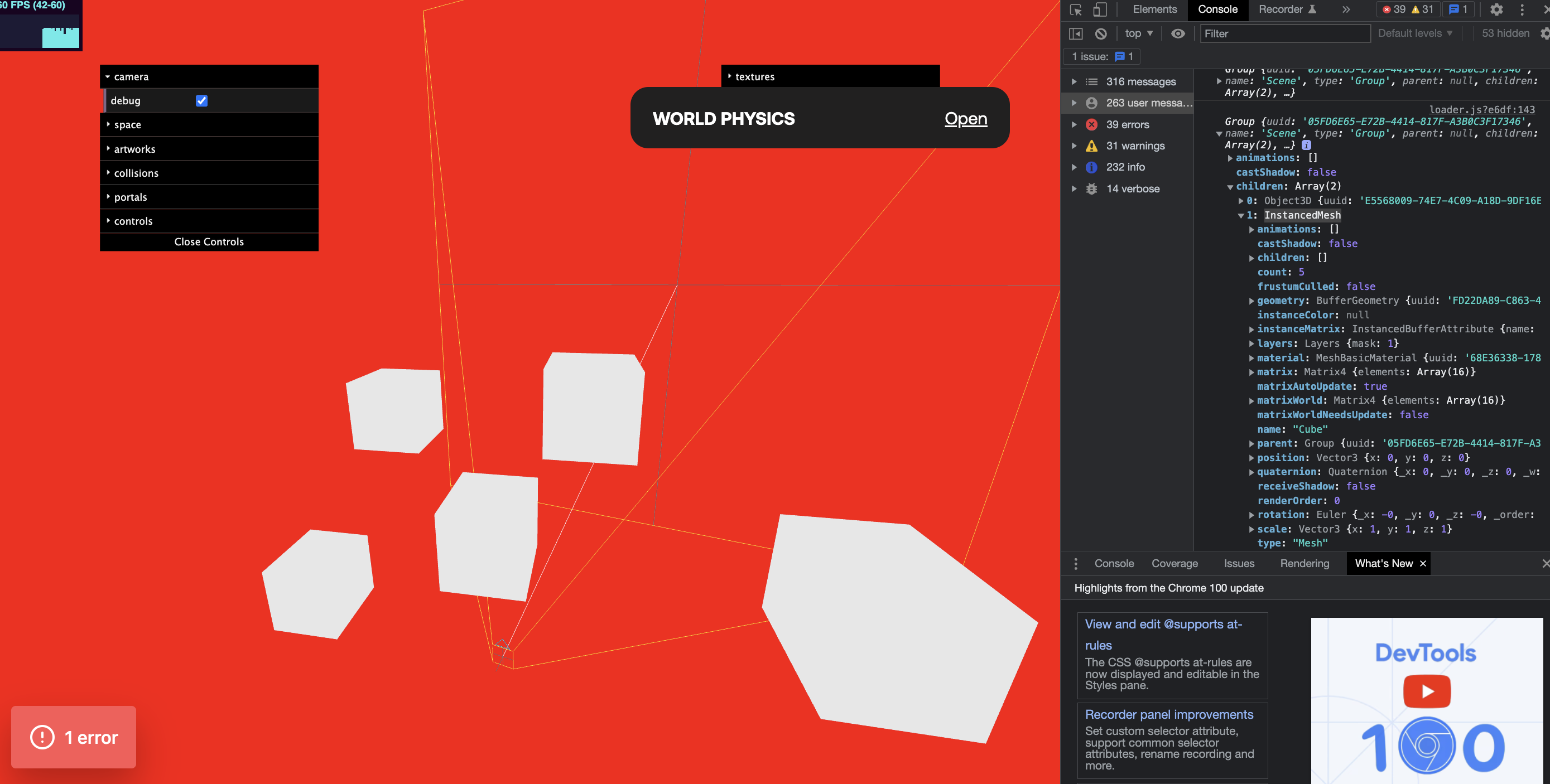Click the blue issues speech bubble badge
The height and width of the screenshot is (784, 1550).
[1458, 9]
